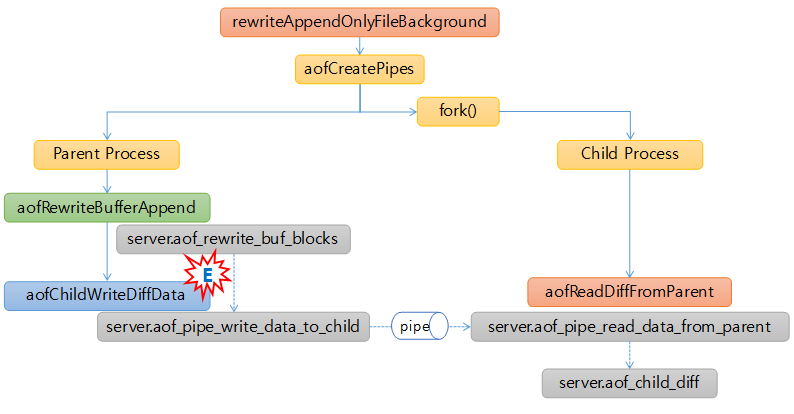Select the Parent Process box
The height and width of the screenshot is (414, 794).
tap(107, 154)
